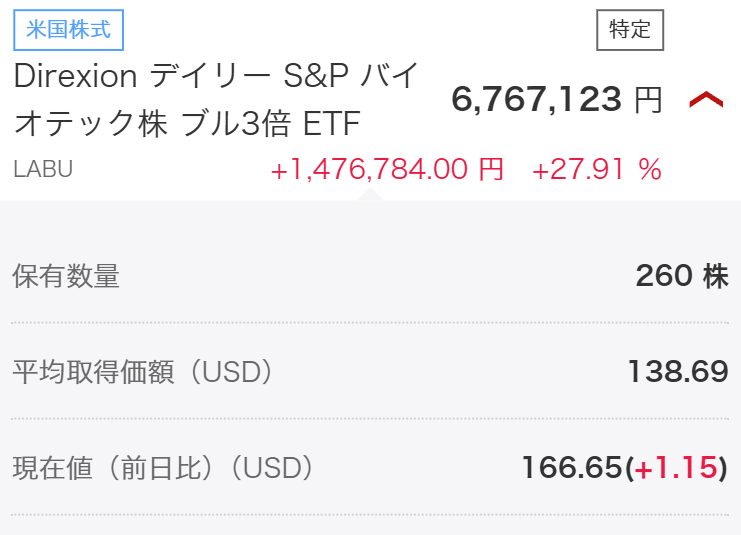741x535 pixels.
Task: Click the 米国株式 category badge
Action: click(68, 30)
